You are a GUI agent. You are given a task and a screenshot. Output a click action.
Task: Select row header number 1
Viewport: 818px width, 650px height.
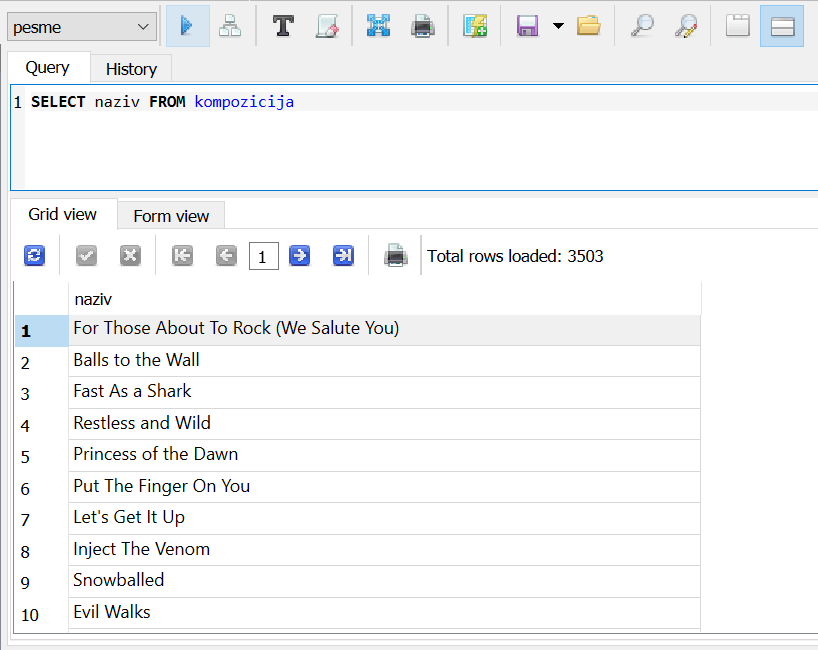pos(42,331)
